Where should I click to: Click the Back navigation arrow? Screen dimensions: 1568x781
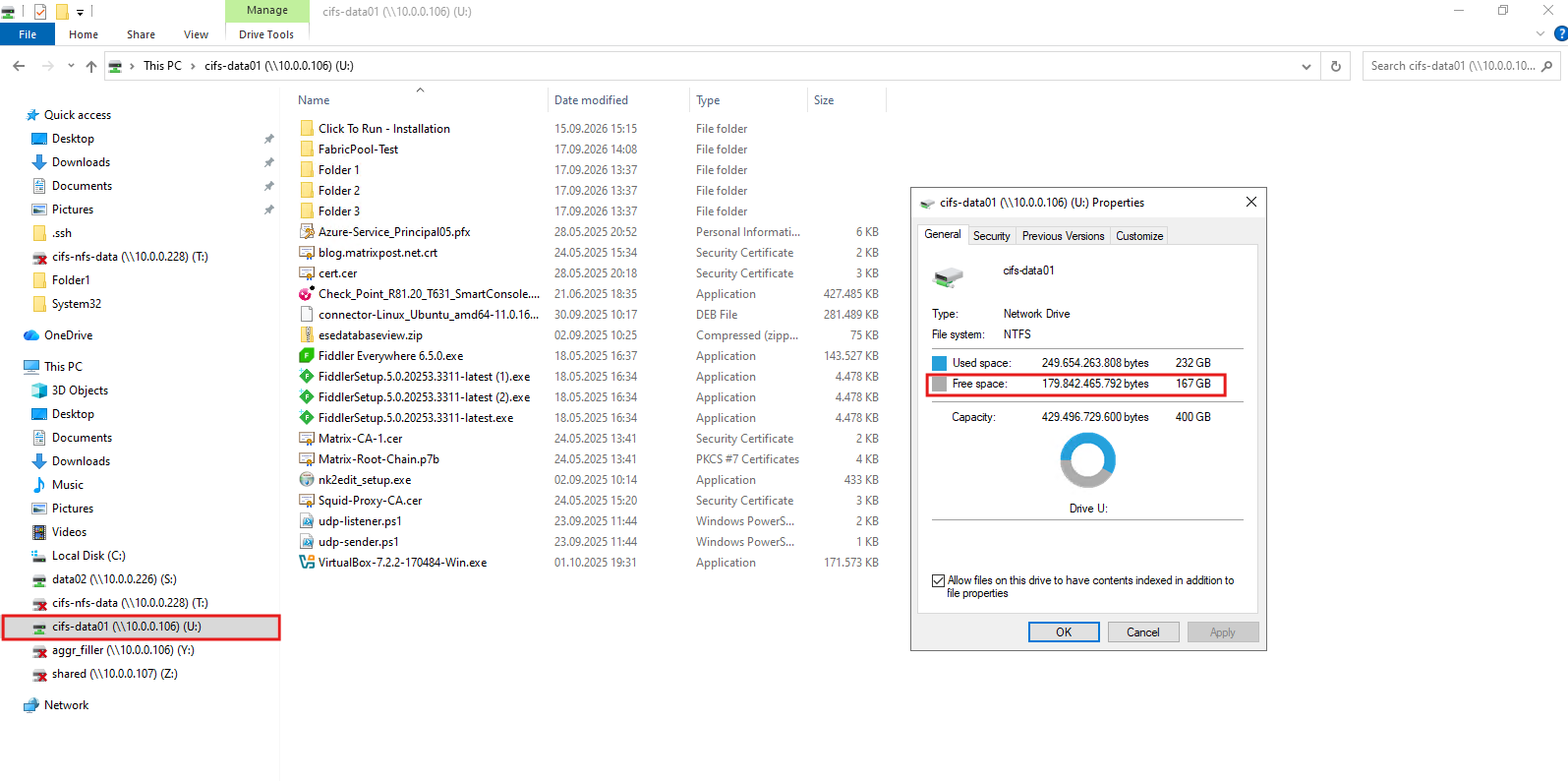19,66
